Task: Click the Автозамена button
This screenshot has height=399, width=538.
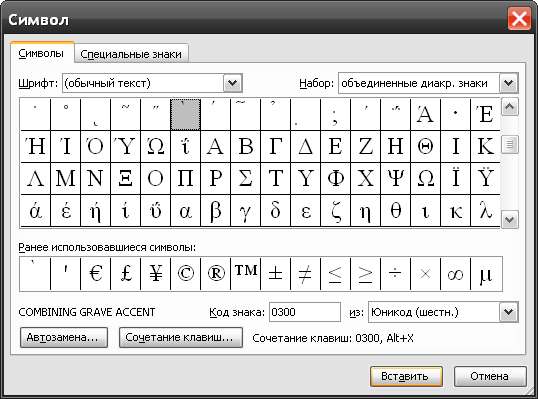Action: pos(64,338)
